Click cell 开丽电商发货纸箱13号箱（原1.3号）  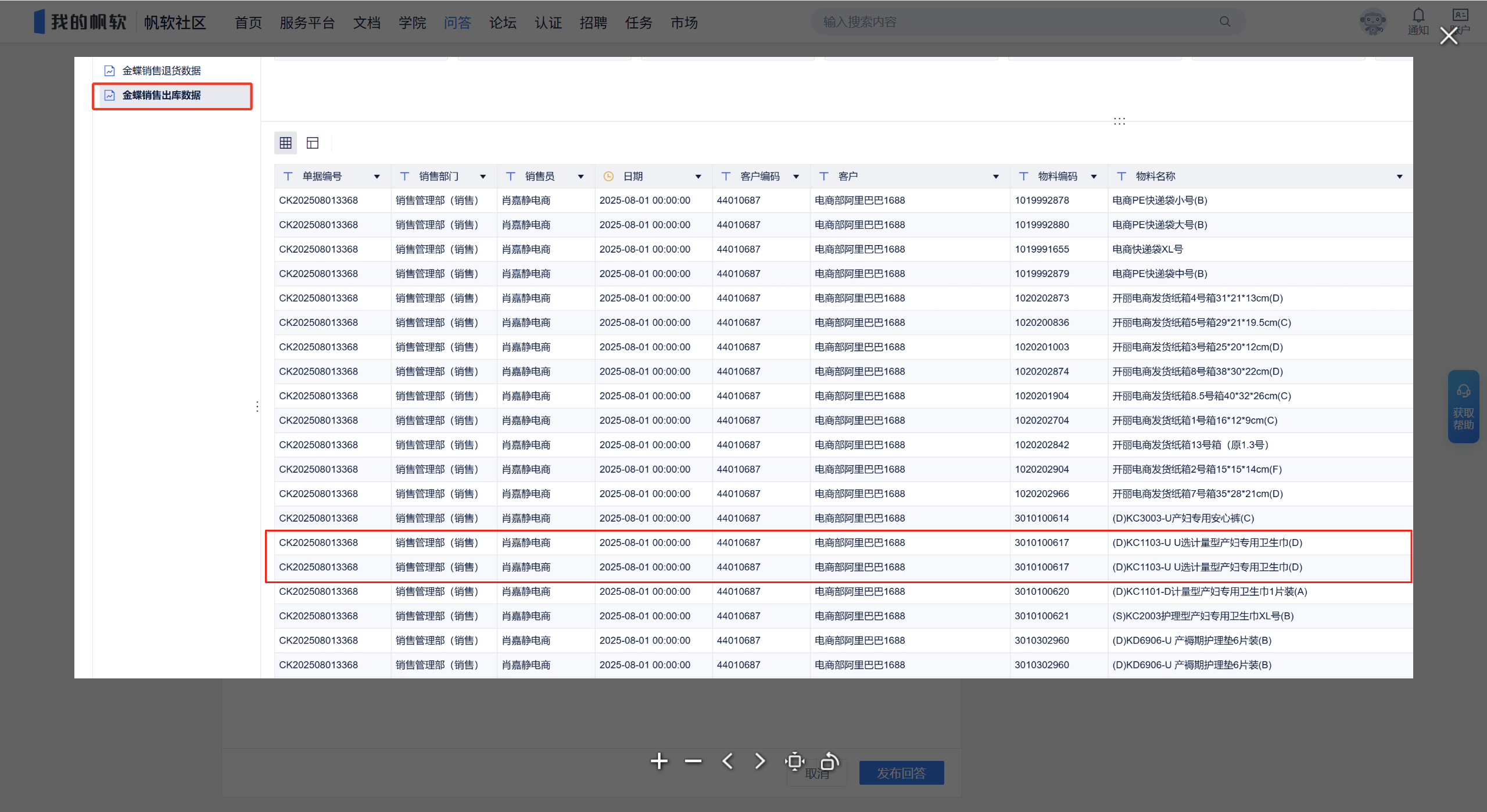pos(1191,445)
